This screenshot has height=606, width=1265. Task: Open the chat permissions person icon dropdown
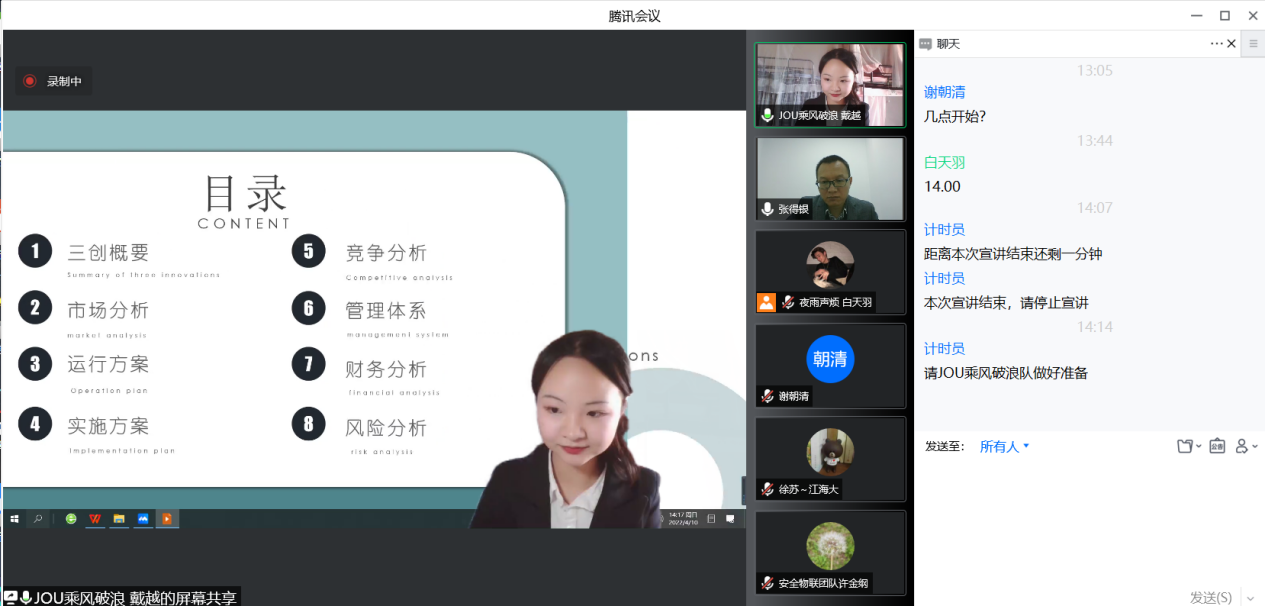click(1245, 446)
